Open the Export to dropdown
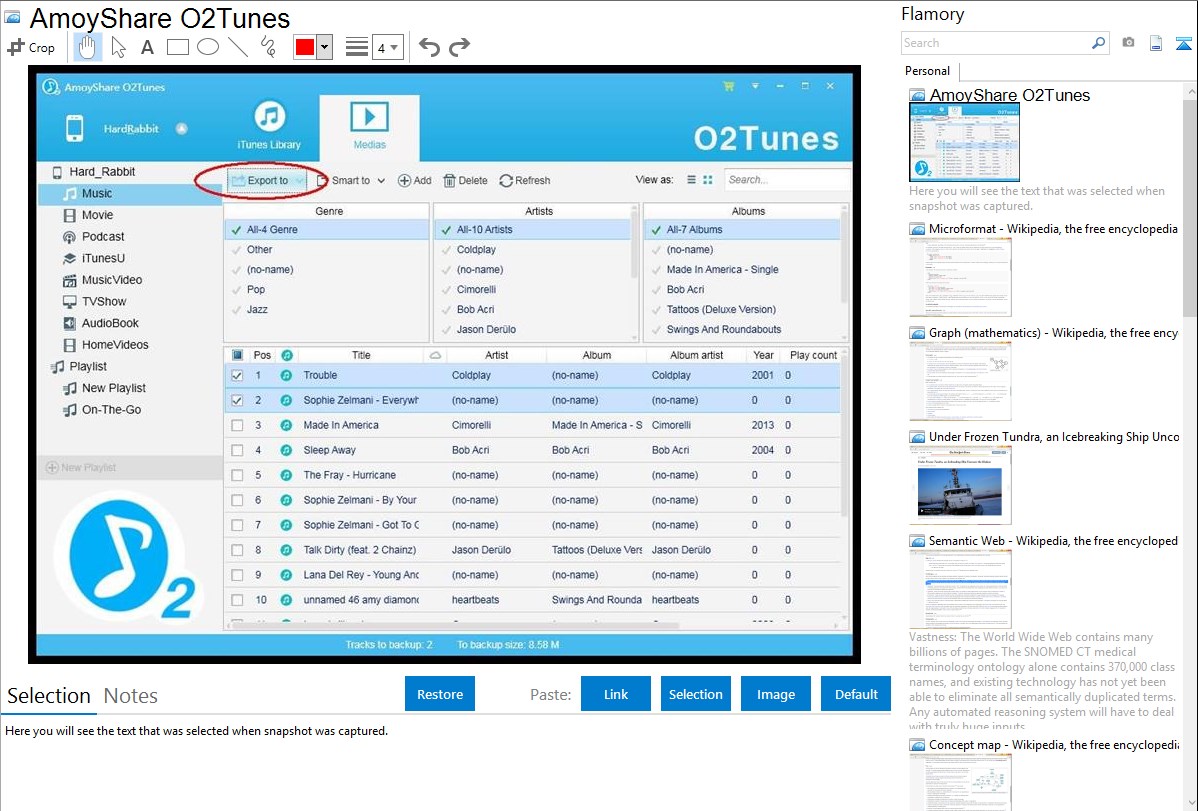This screenshot has width=1198, height=811. coord(267,180)
